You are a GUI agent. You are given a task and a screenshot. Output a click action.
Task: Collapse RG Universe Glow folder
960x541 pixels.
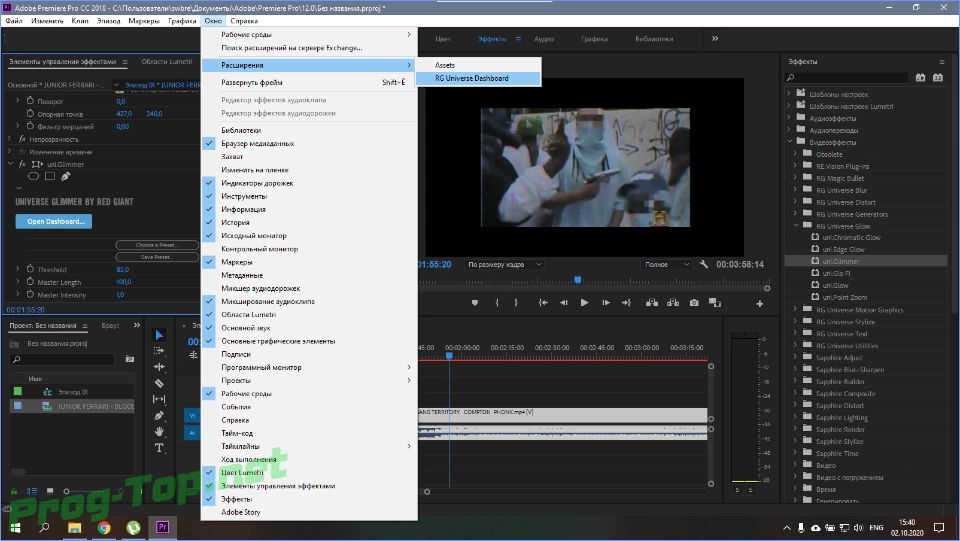[x=797, y=226]
